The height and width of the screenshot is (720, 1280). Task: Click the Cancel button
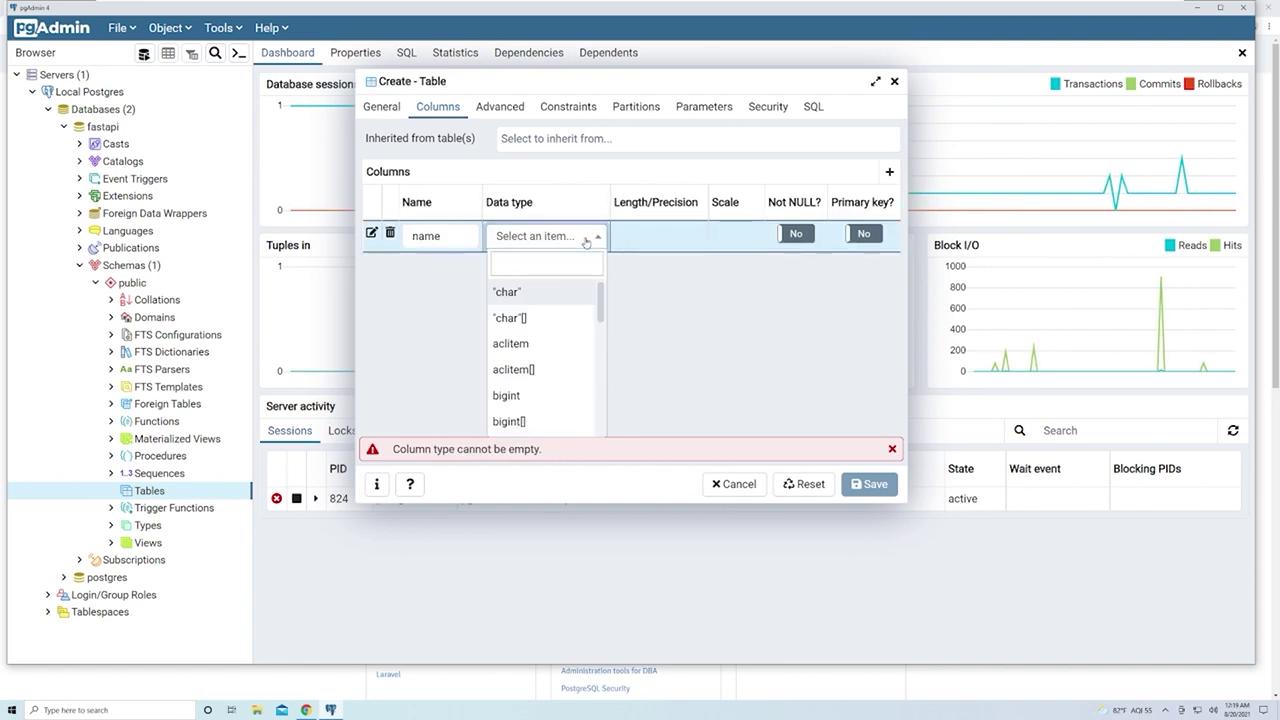pyautogui.click(x=734, y=484)
